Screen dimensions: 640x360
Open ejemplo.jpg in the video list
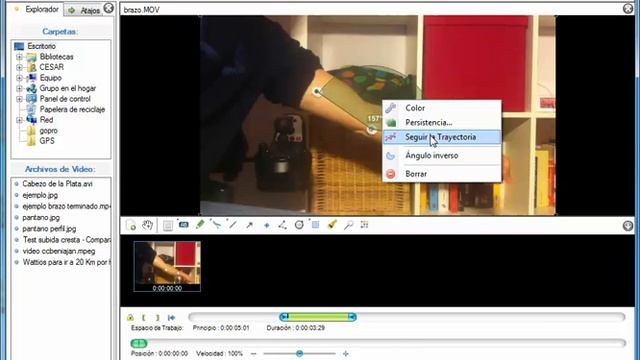click(x=40, y=195)
